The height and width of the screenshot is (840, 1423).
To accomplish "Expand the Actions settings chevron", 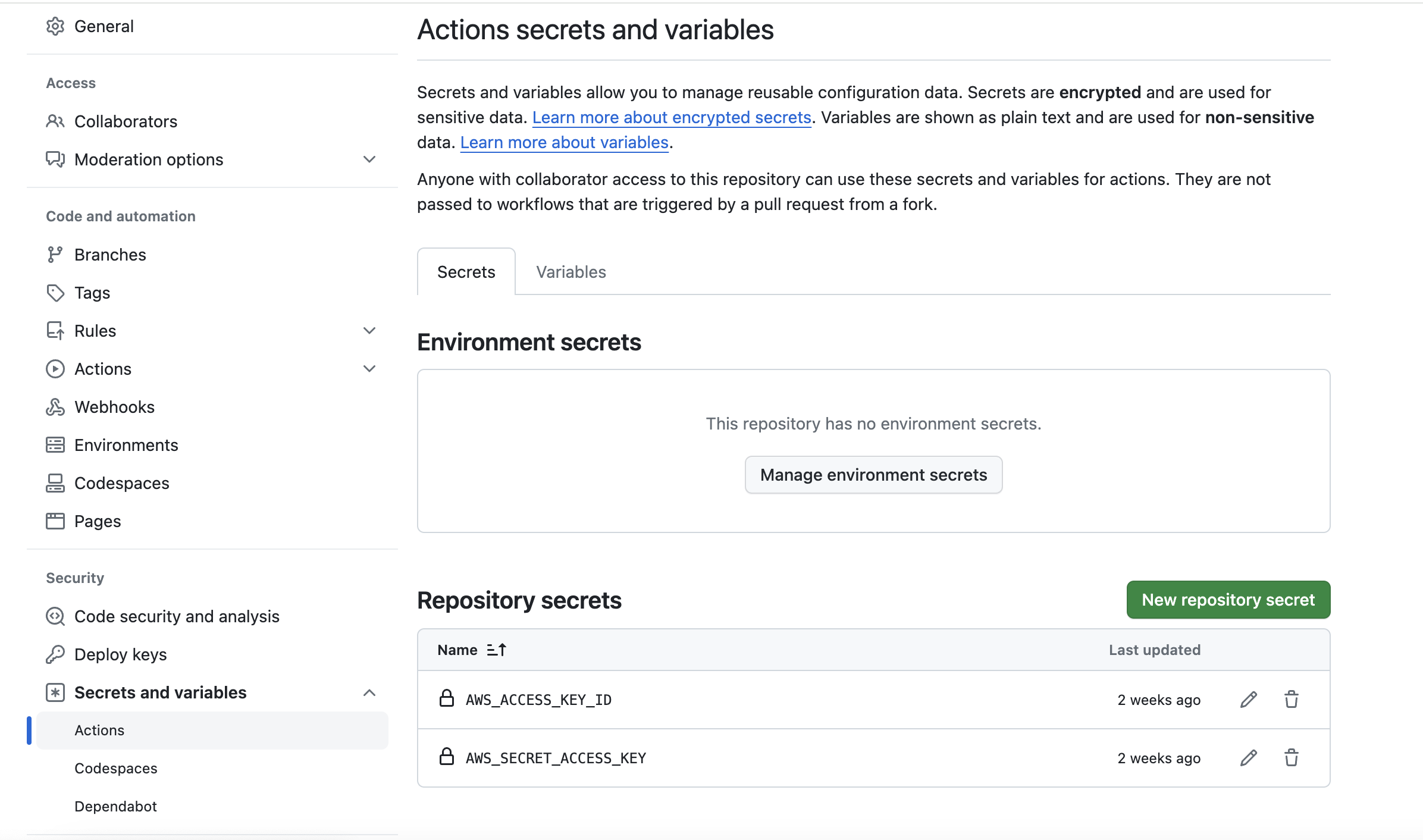I will coord(369,369).
